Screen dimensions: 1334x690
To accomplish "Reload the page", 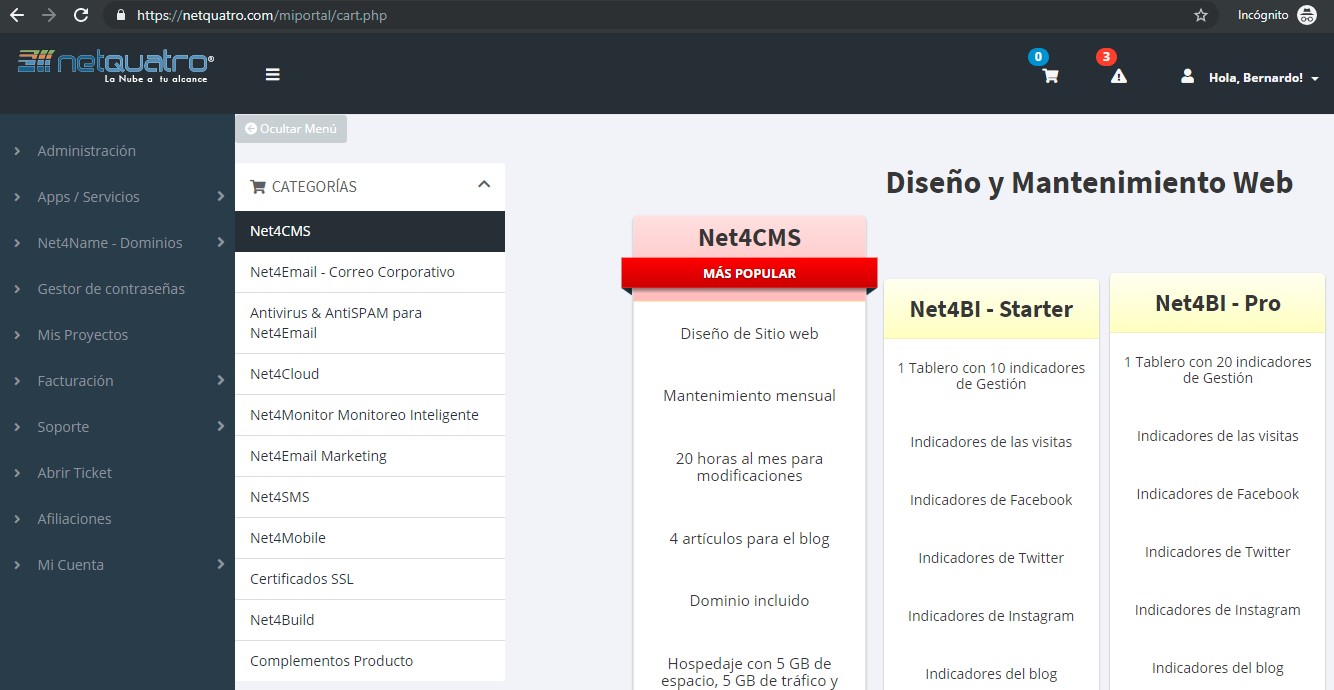I will 81,15.
